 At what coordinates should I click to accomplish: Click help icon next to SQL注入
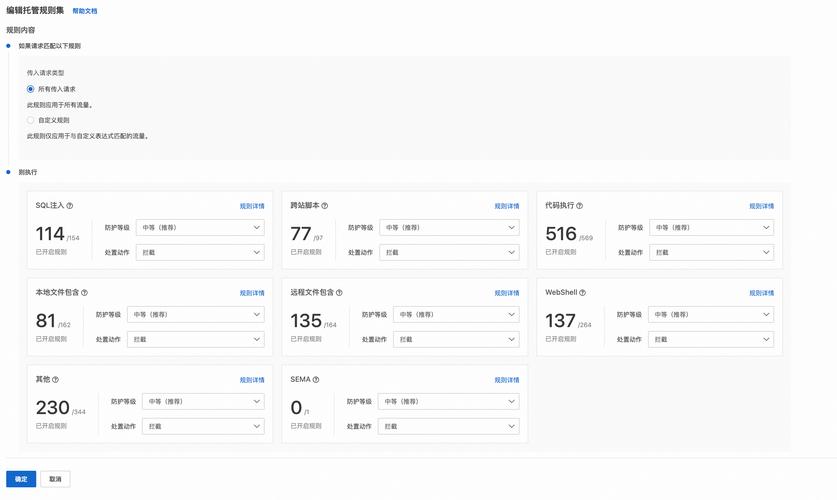pyautogui.click(x=70, y=206)
